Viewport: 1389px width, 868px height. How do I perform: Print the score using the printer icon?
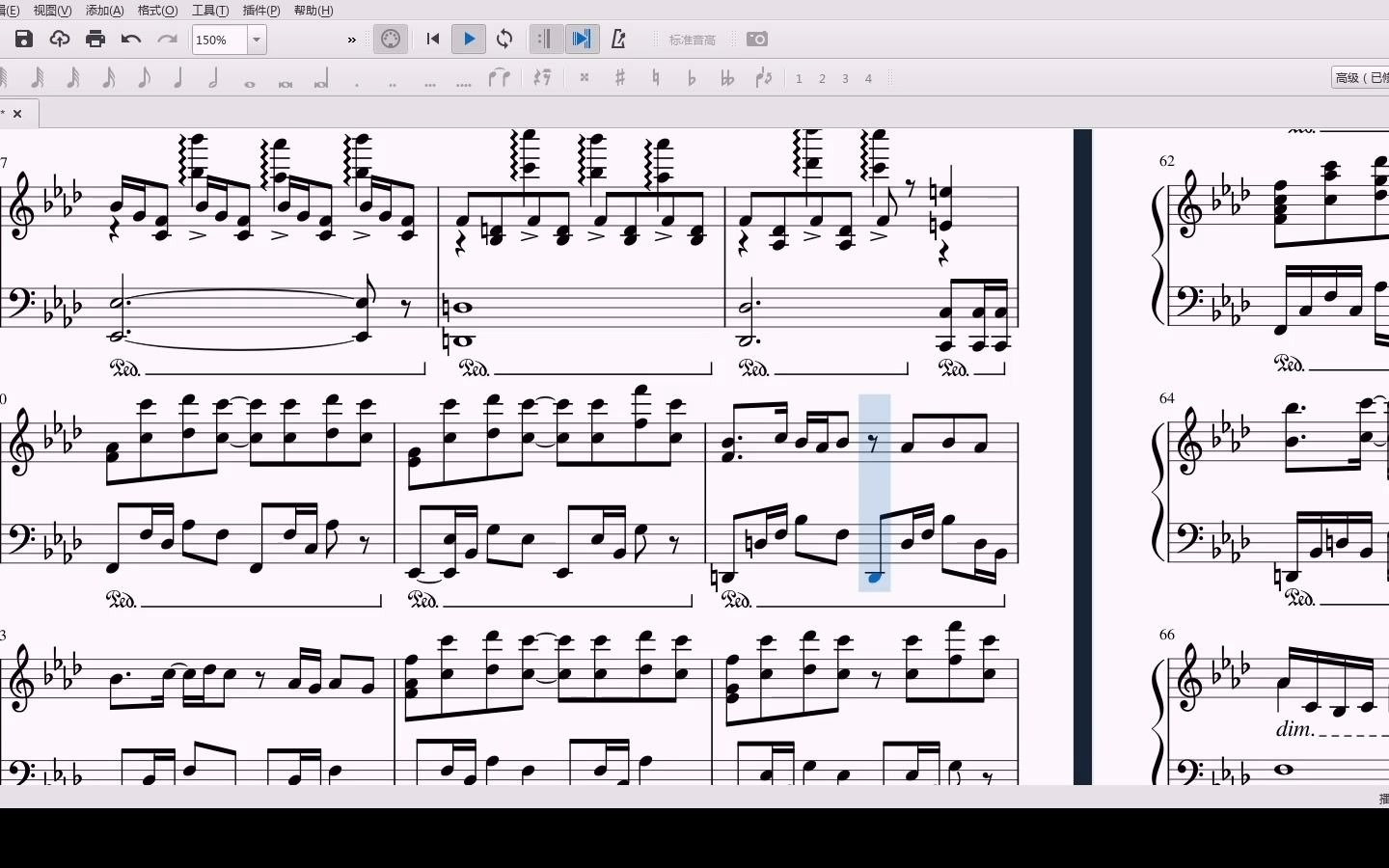95,39
